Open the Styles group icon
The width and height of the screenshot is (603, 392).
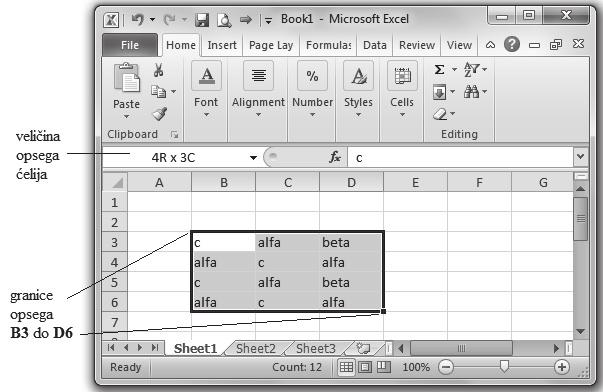click(358, 75)
